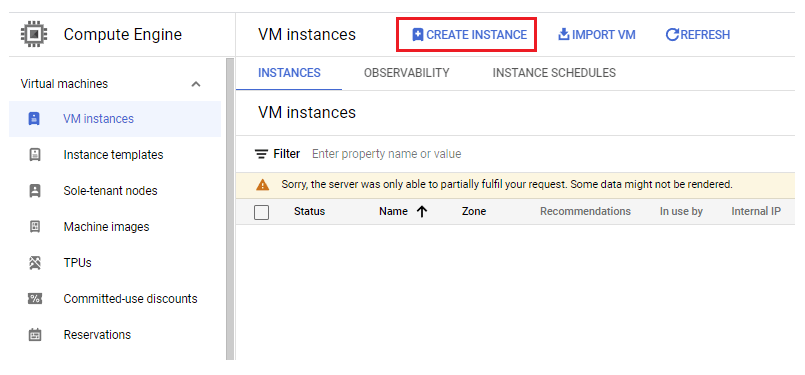The width and height of the screenshot is (805, 375).
Task: Click the server partial request warning message
Action: [507, 184]
